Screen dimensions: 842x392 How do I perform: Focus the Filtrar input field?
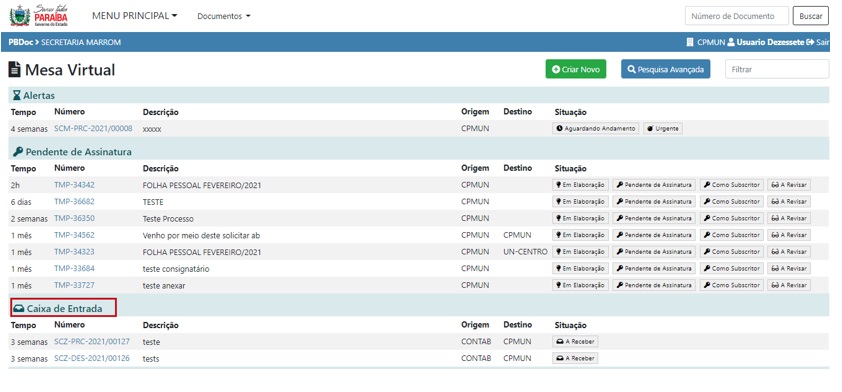[x=776, y=69]
